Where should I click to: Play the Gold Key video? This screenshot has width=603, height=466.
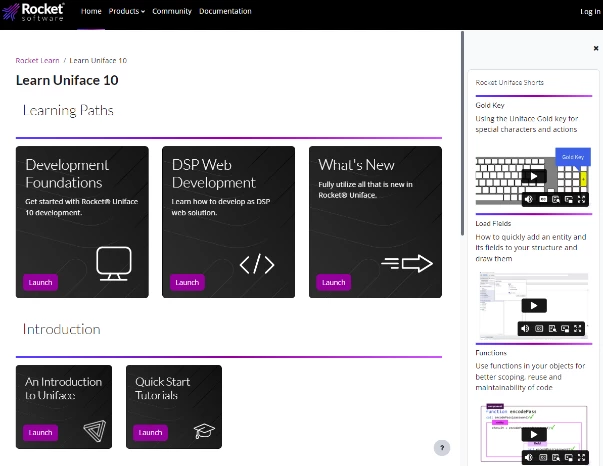(534, 176)
